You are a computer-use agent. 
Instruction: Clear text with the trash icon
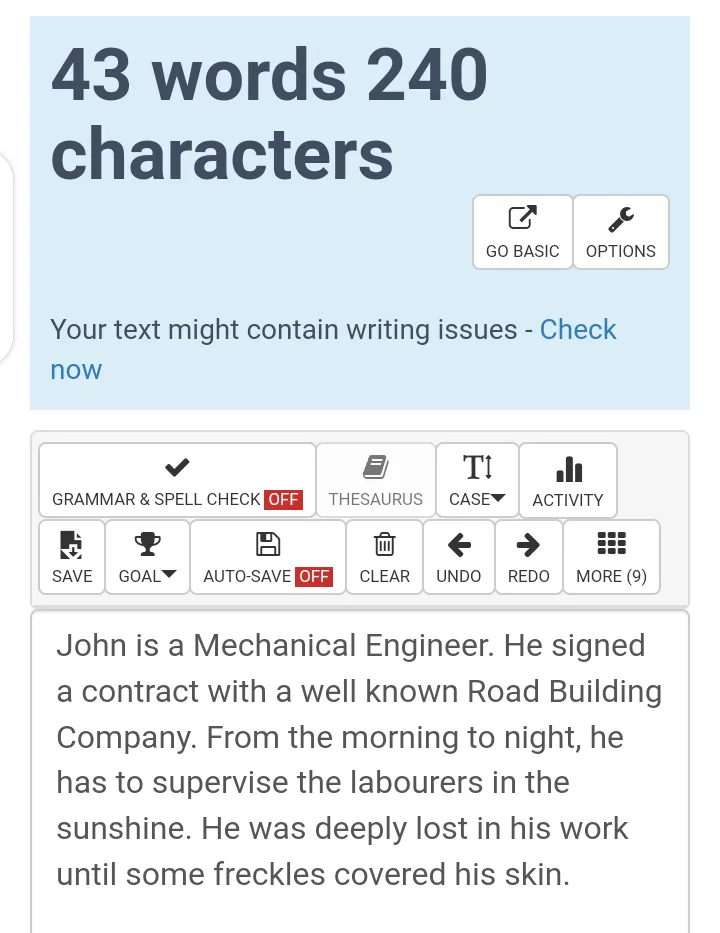(385, 544)
